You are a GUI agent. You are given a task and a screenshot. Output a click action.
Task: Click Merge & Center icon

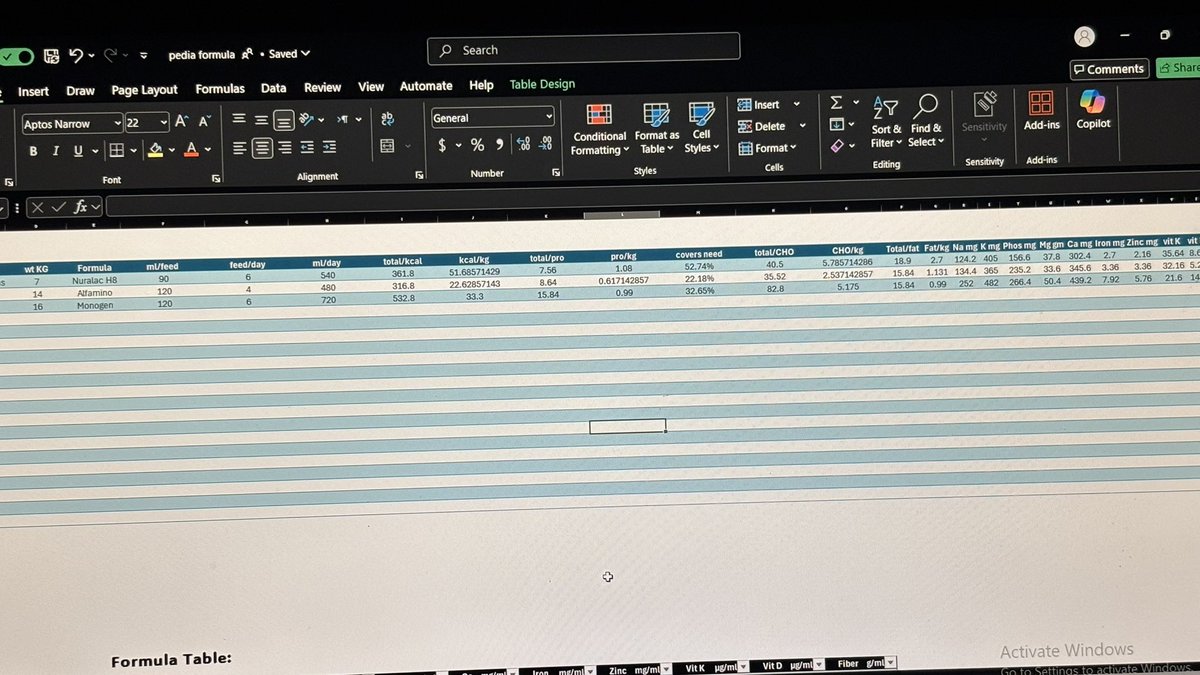point(388,146)
